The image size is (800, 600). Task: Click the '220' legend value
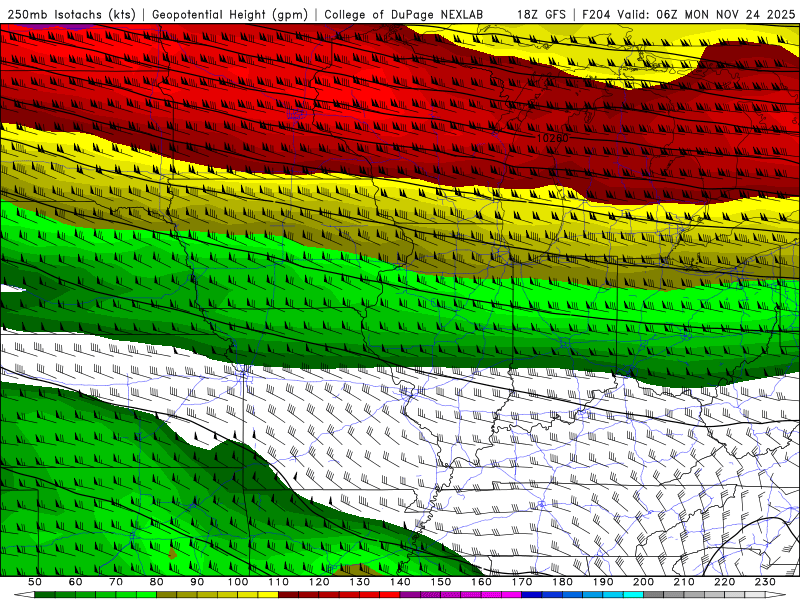click(x=725, y=582)
